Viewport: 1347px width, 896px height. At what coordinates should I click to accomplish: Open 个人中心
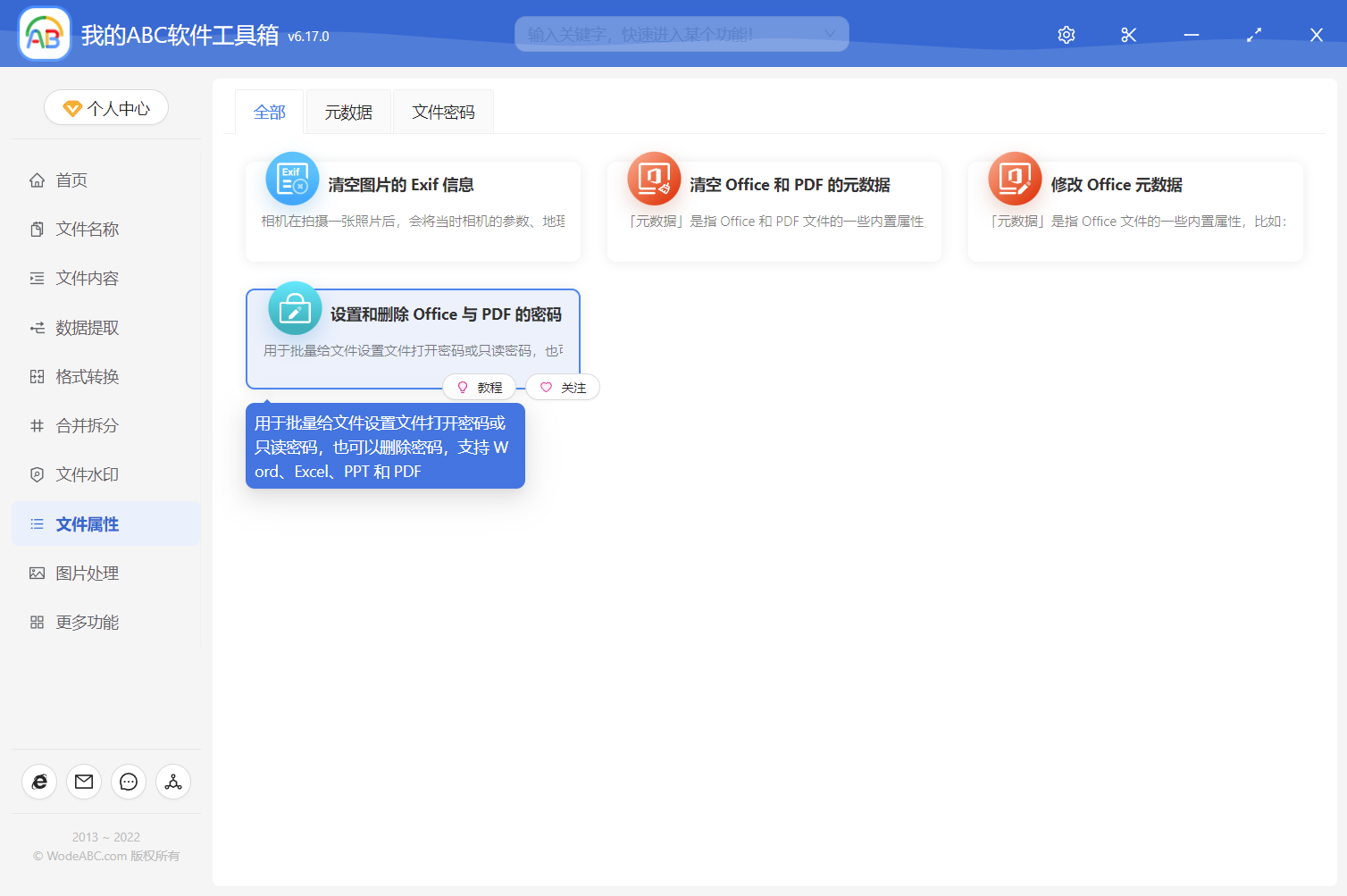click(x=105, y=107)
